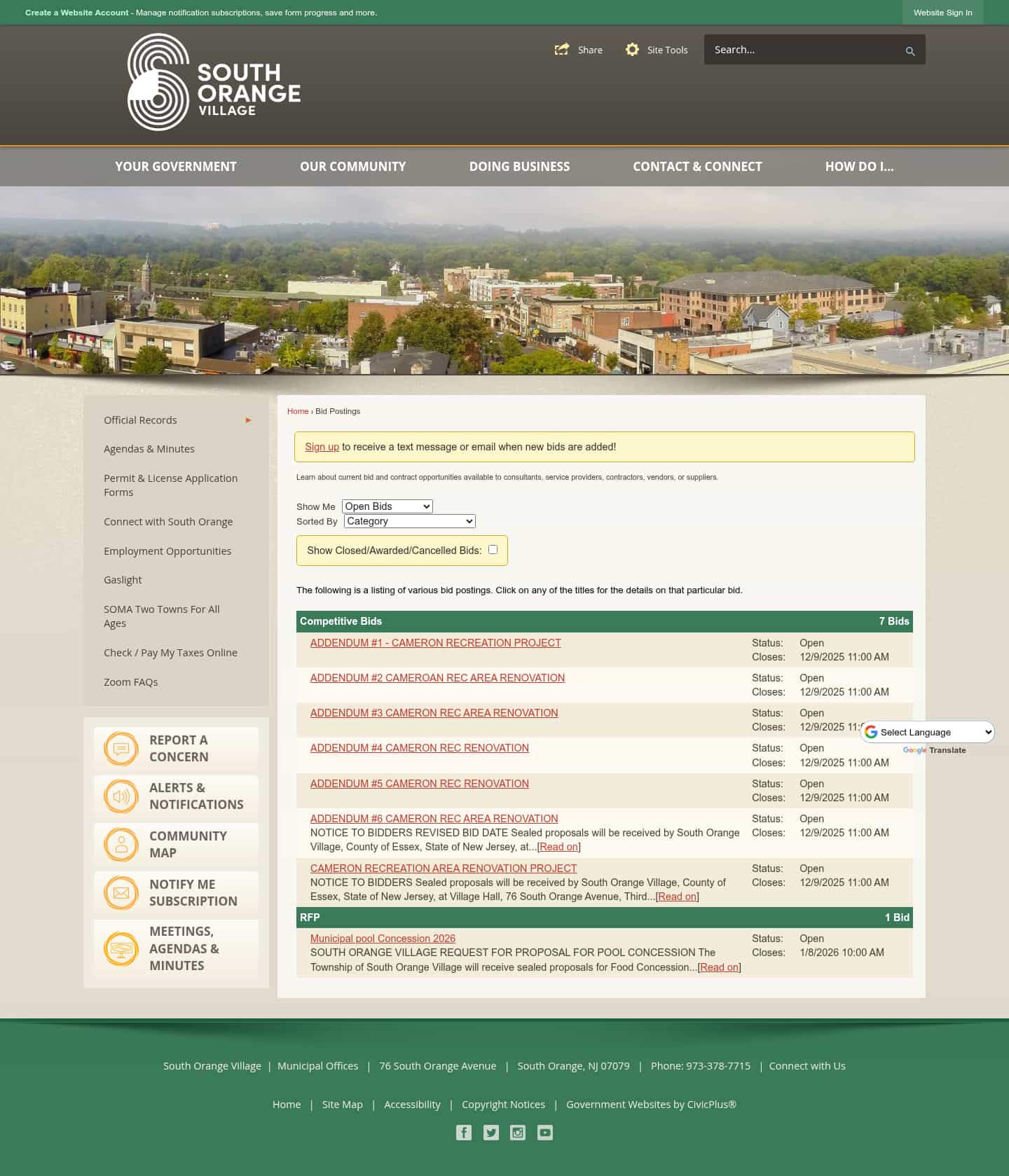Viewport: 1009px width, 1176px height.
Task: Click the Meetings, Agendas & Minutes icon
Action: point(121,949)
